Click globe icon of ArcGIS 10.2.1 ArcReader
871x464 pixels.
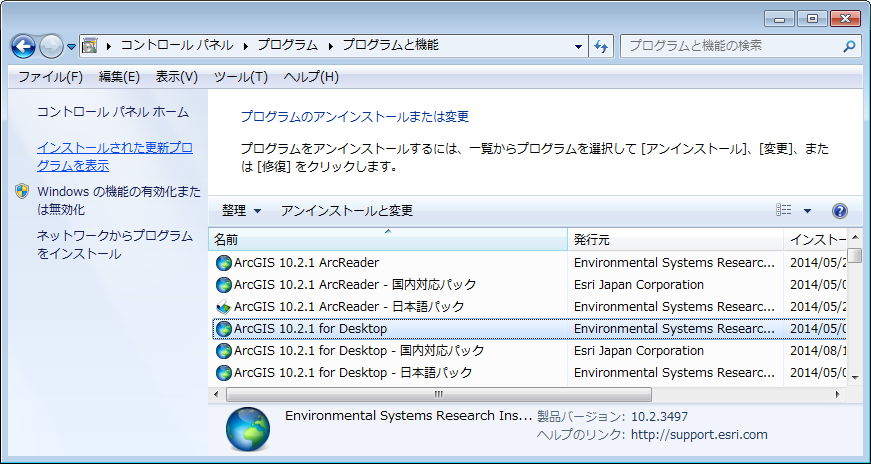click(223, 263)
